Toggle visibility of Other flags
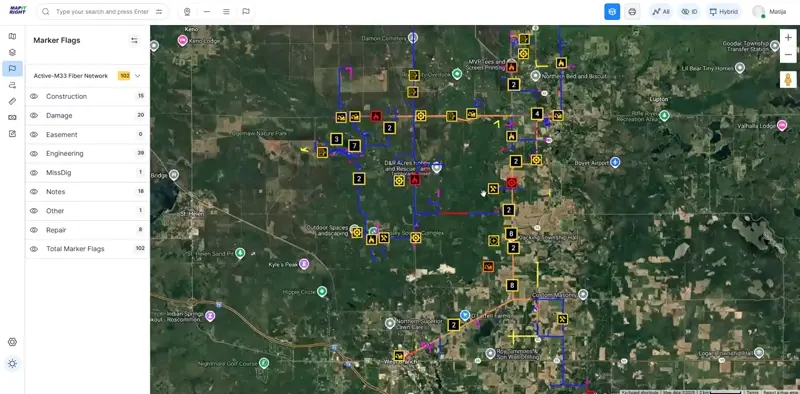Image resolution: width=800 pixels, height=394 pixels. [34, 210]
